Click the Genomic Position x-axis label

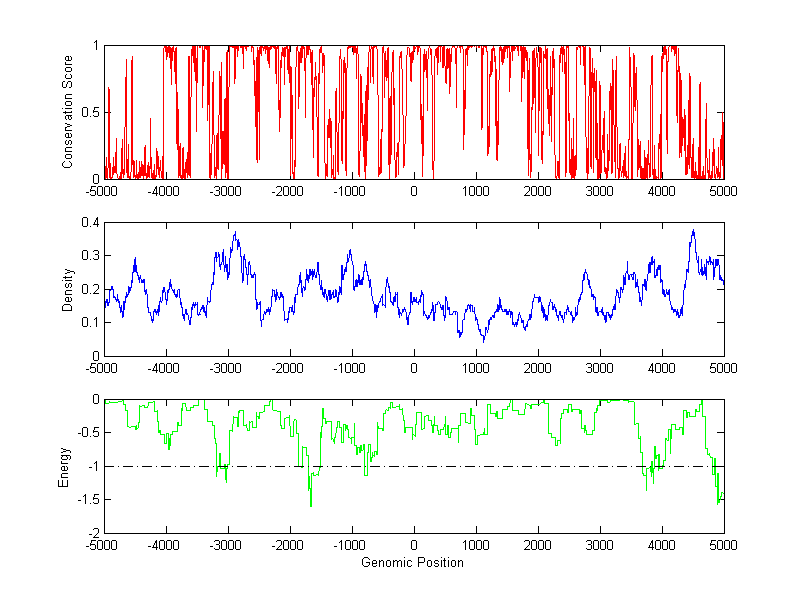[x=414, y=562]
